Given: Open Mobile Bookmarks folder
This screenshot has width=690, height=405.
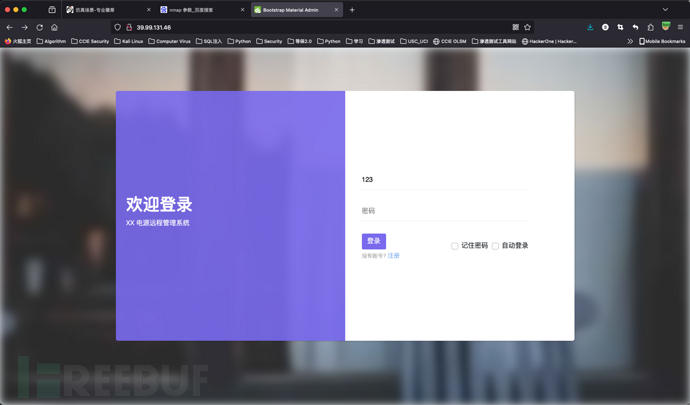Looking at the screenshot, I should click(x=662, y=41).
